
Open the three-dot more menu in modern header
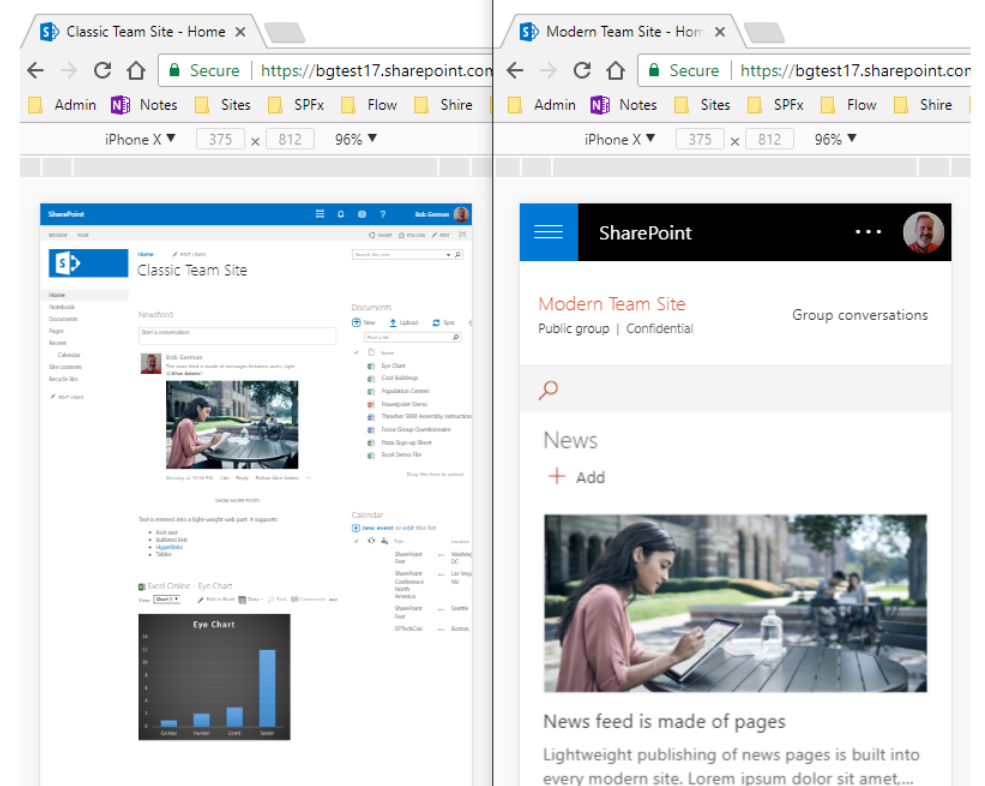click(x=868, y=232)
